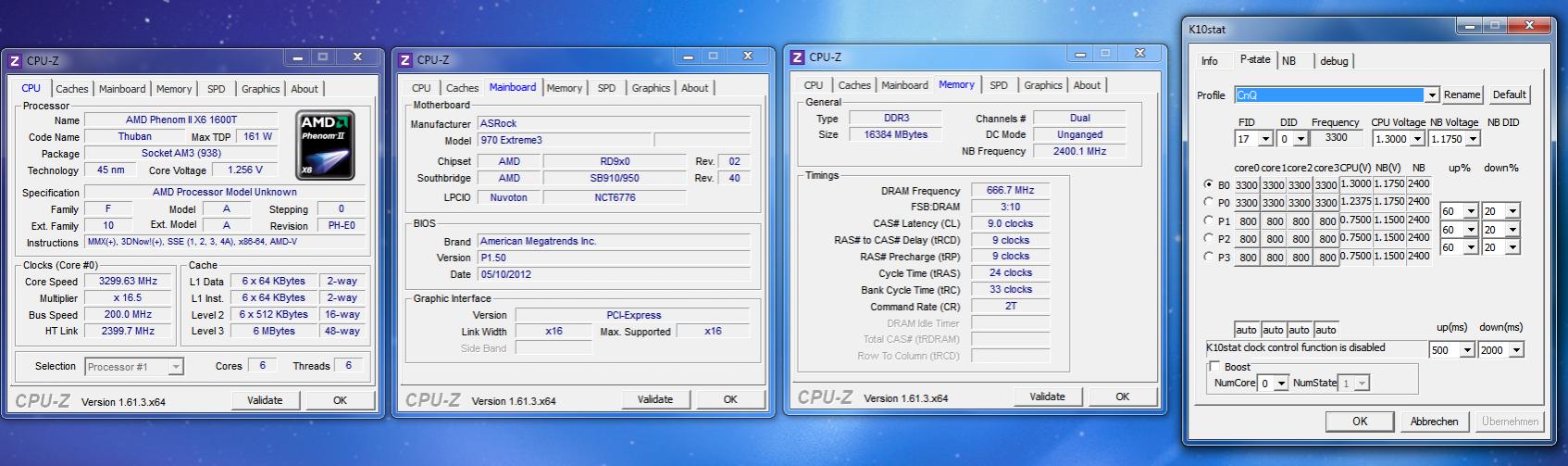Select the P3 P-state radio button
This screenshot has width=1568, height=466.
coord(1208,257)
